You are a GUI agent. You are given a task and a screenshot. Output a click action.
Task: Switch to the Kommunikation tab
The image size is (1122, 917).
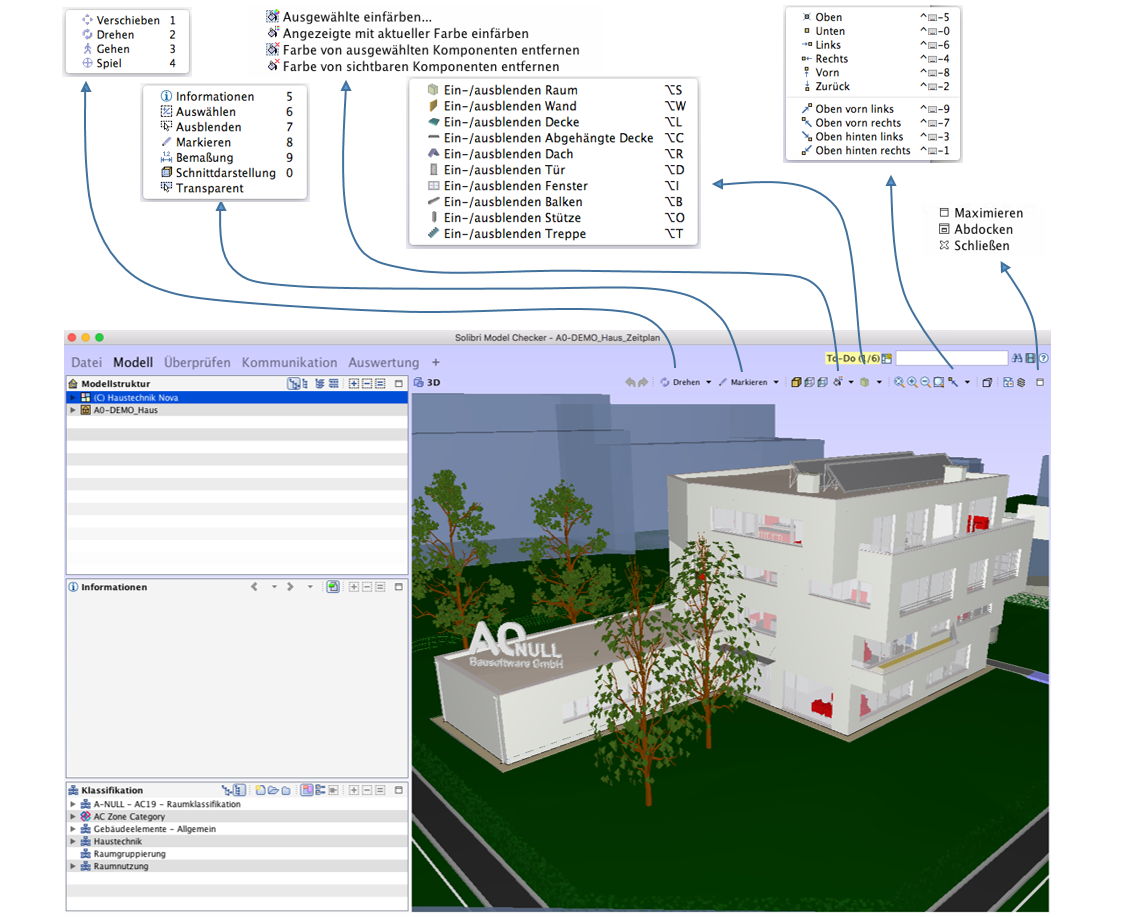289,363
